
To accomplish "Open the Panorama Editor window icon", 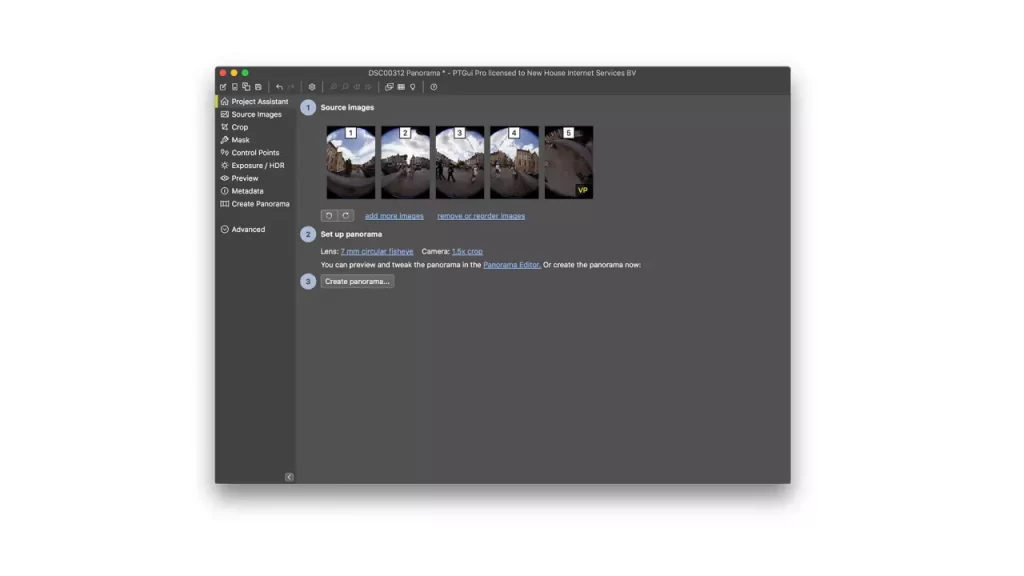I will point(389,87).
